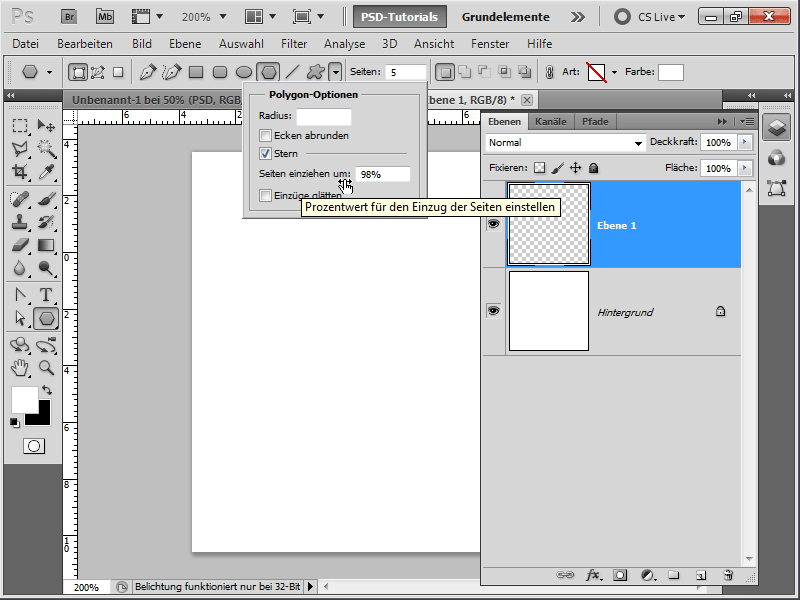Toggle lock all in Fixieren
Viewport: 800px width, 600px height.
coord(593,168)
